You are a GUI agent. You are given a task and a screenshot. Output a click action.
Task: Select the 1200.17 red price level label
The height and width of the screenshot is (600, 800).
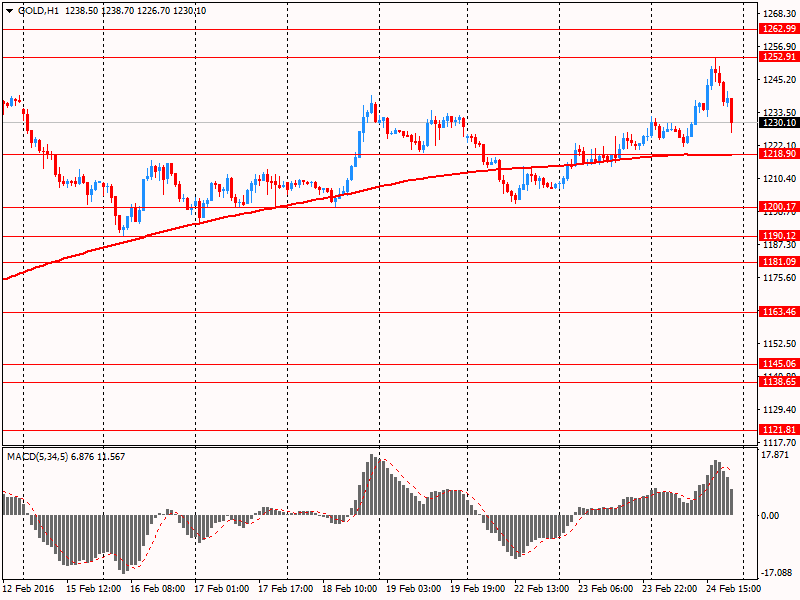(777, 207)
